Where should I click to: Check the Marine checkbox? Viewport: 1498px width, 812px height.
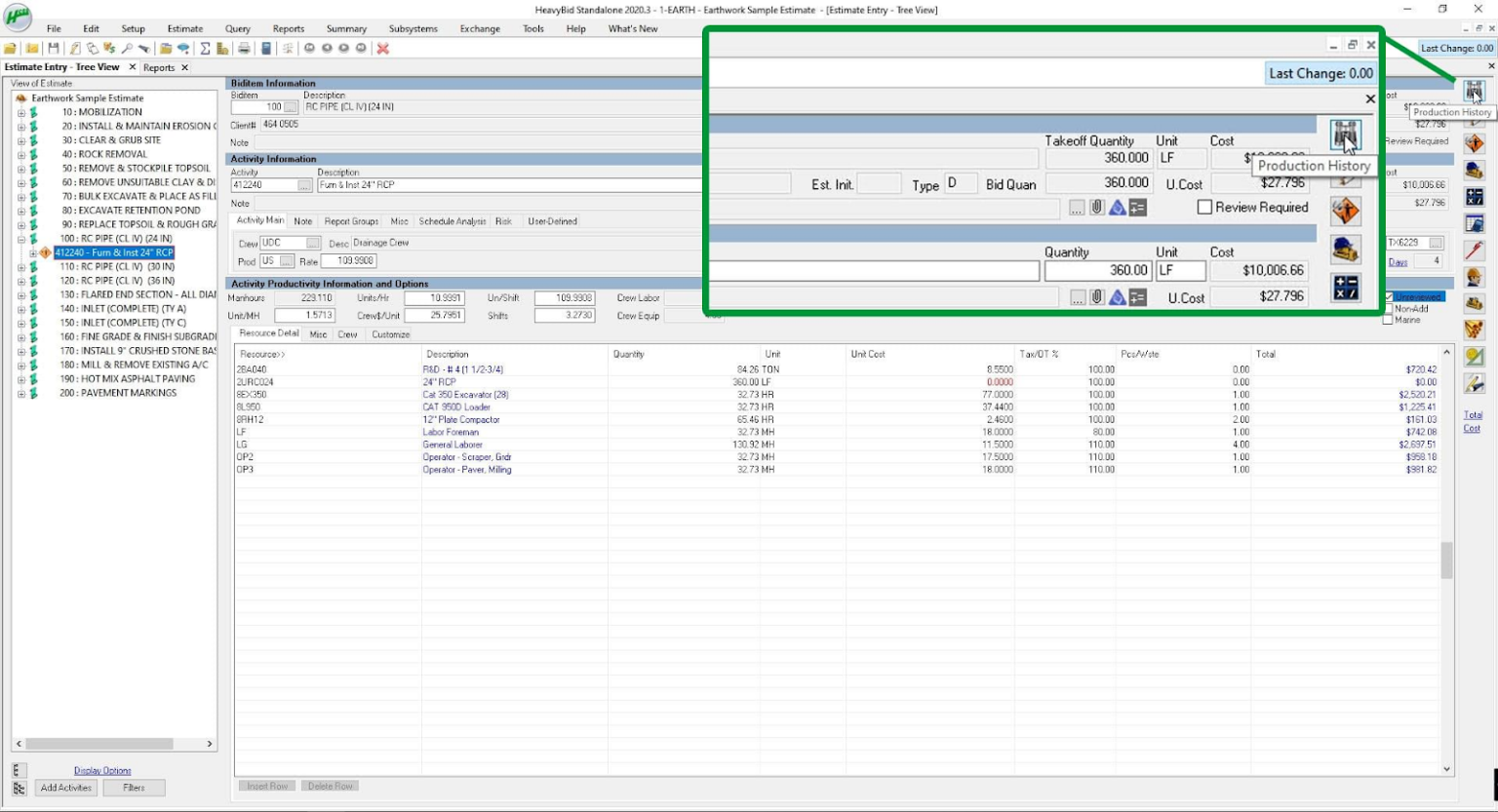1389,317
